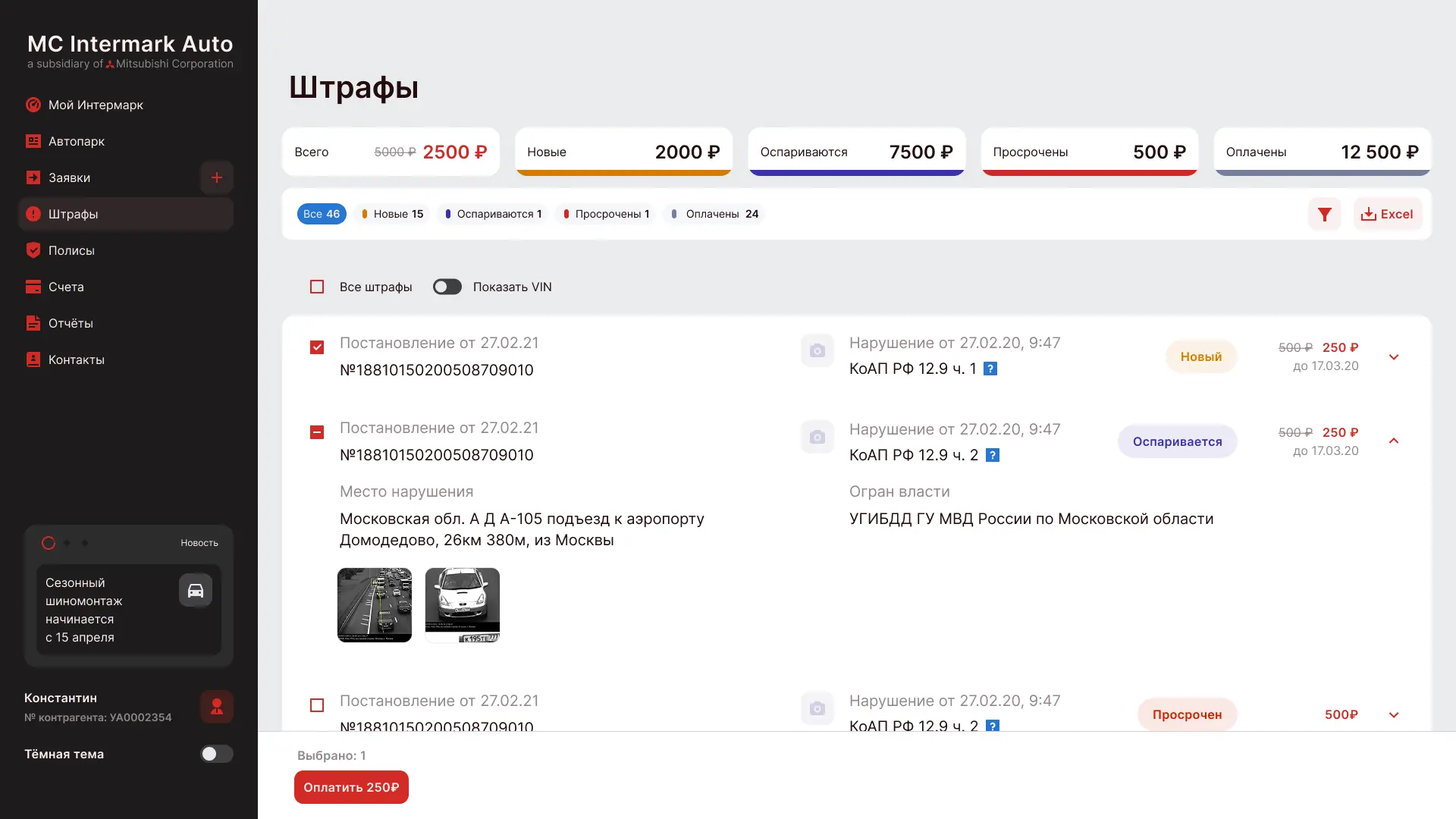Check the fine with status Просрочен
Screen dimensions: 1456x819
click(x=317, y=705)
